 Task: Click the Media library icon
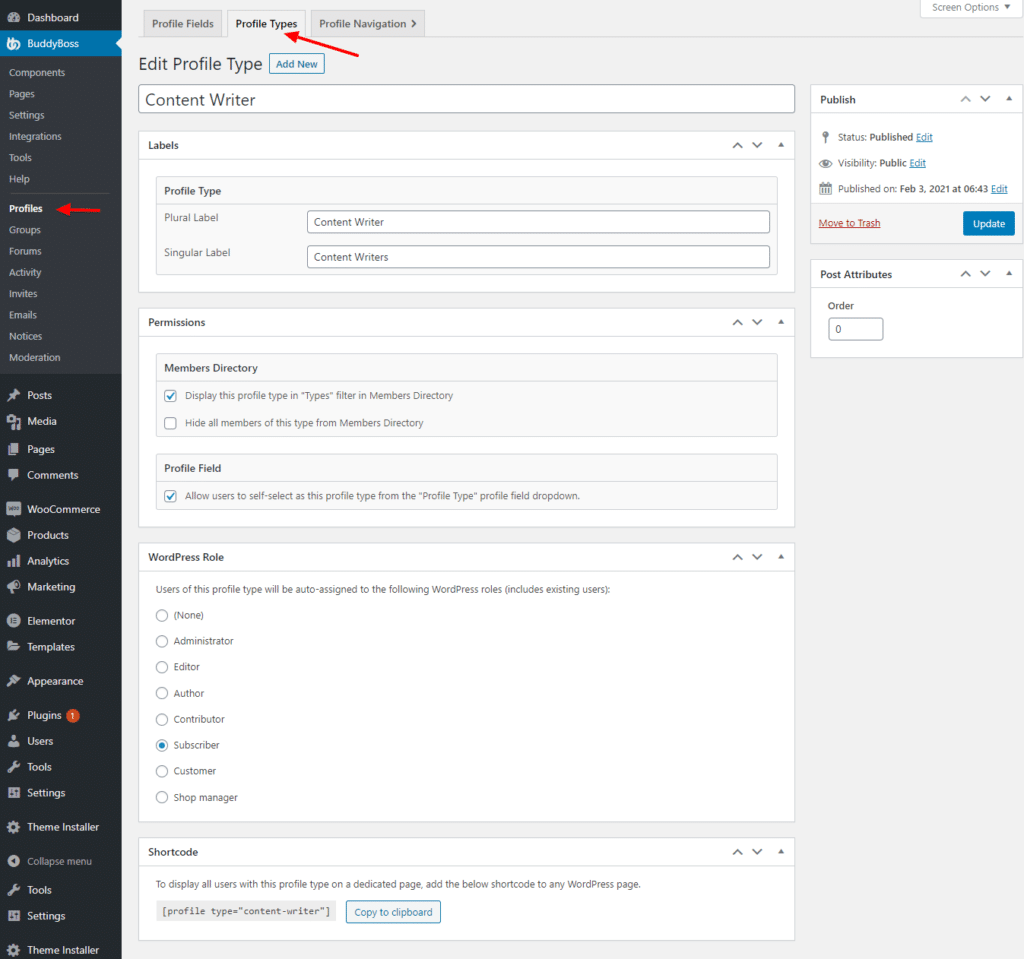click(13, 421)
